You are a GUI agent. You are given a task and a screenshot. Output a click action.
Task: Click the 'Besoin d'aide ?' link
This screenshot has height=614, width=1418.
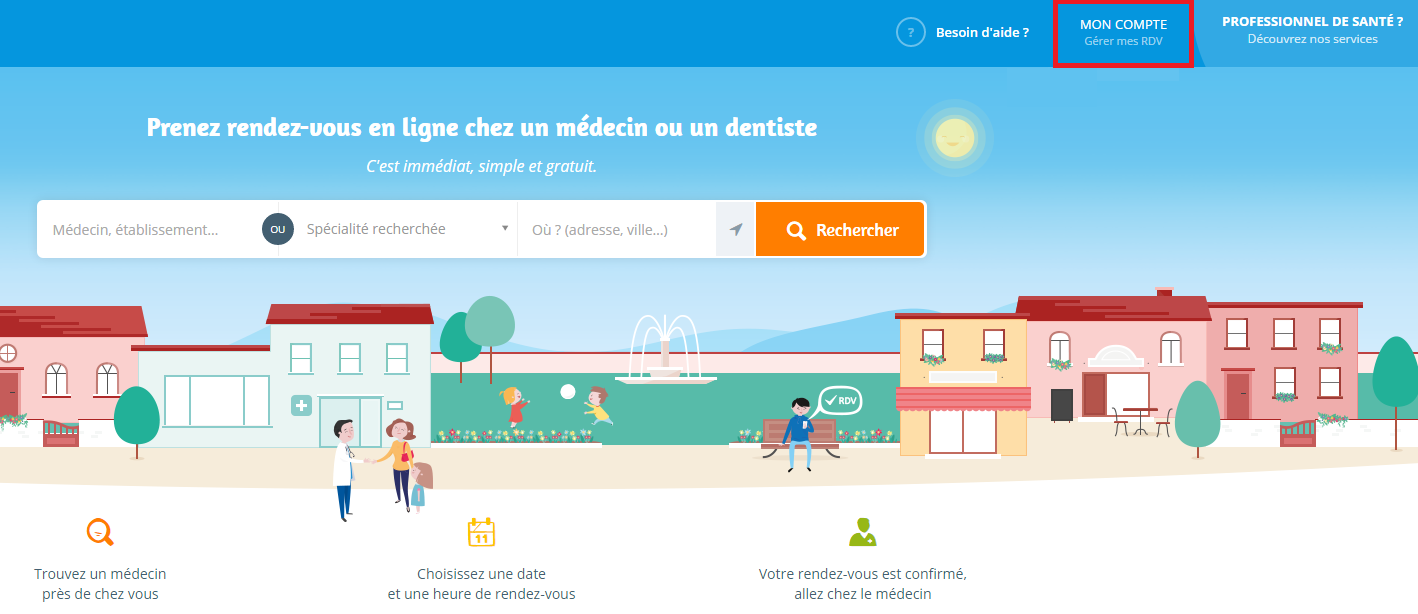coord(982,33)
